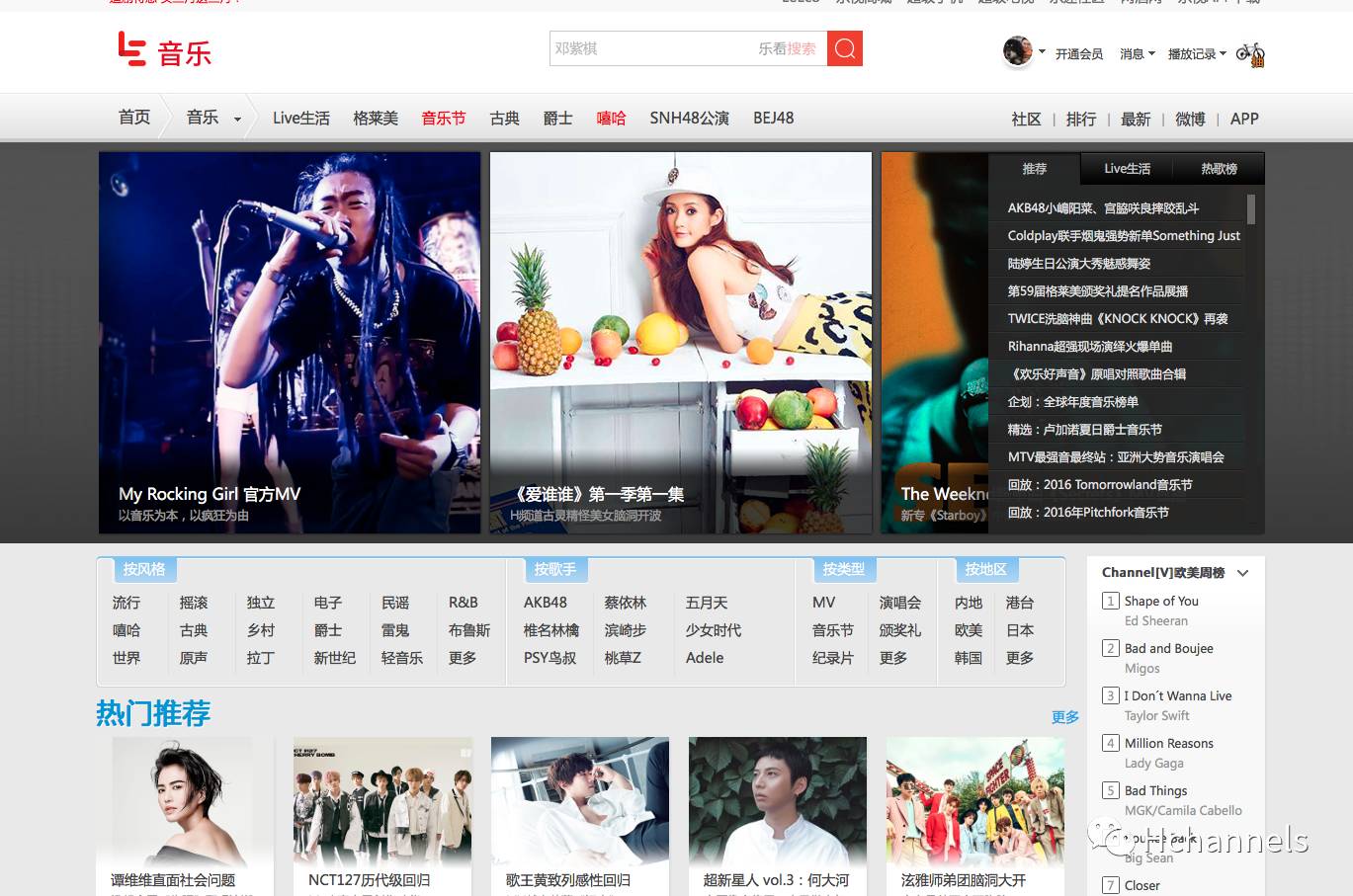This screenshot has height=896, width=1353.
Task: Switch to the 推荐 tab in the side panel
Action: [1035, 169]
